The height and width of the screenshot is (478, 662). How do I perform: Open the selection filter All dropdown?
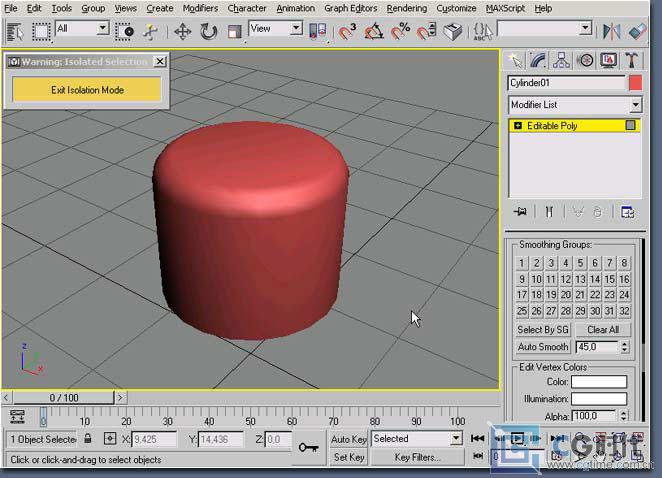click(102, 28)
